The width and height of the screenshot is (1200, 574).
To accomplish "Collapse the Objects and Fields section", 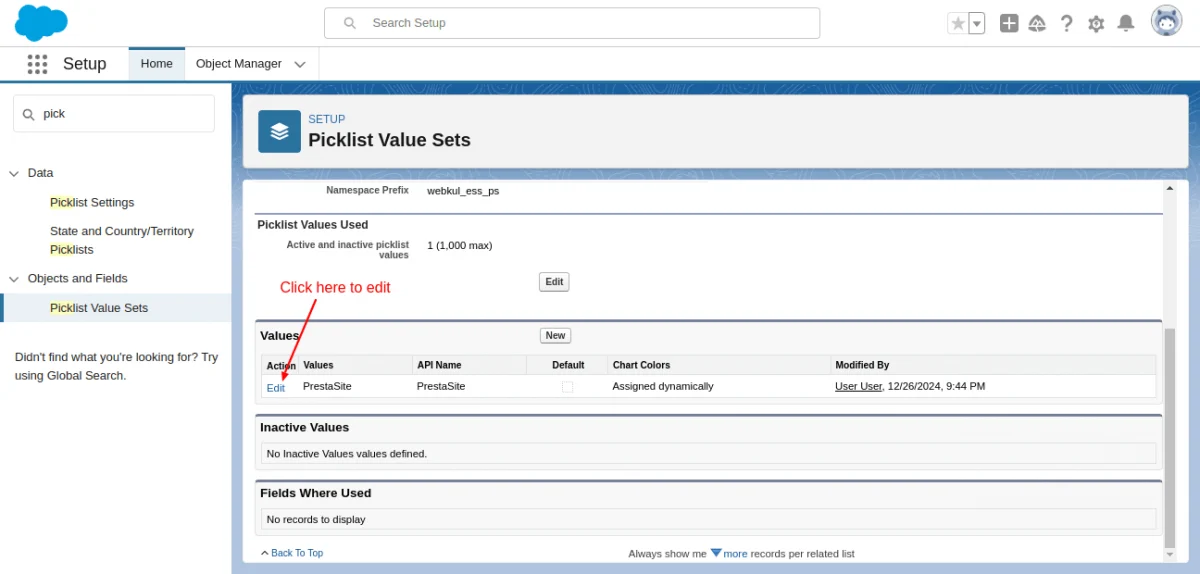I will pyautogui.click(x=14, y=279).
